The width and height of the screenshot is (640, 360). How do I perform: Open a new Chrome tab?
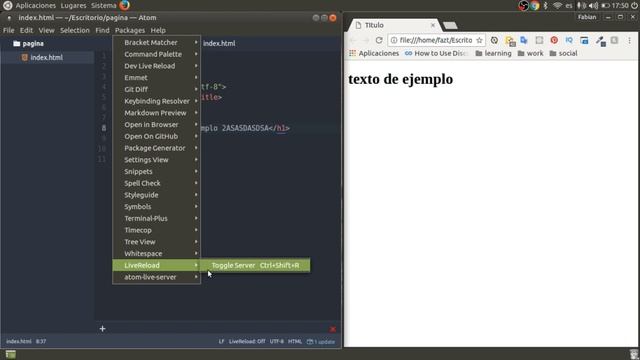click(450, 26)
